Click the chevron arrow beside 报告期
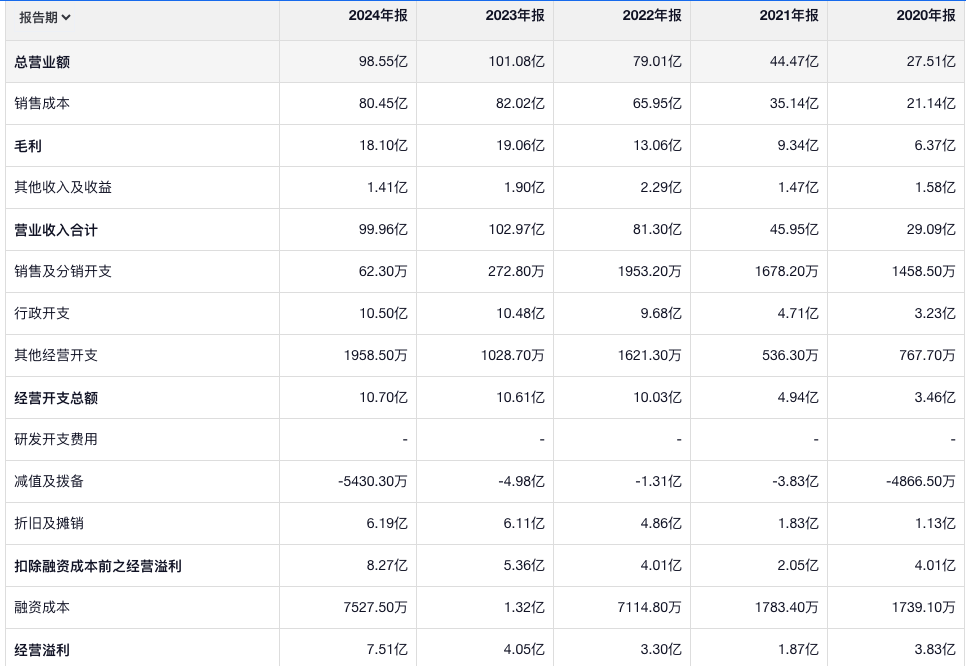This screenshot has height=666, width=966. (66, 17)
